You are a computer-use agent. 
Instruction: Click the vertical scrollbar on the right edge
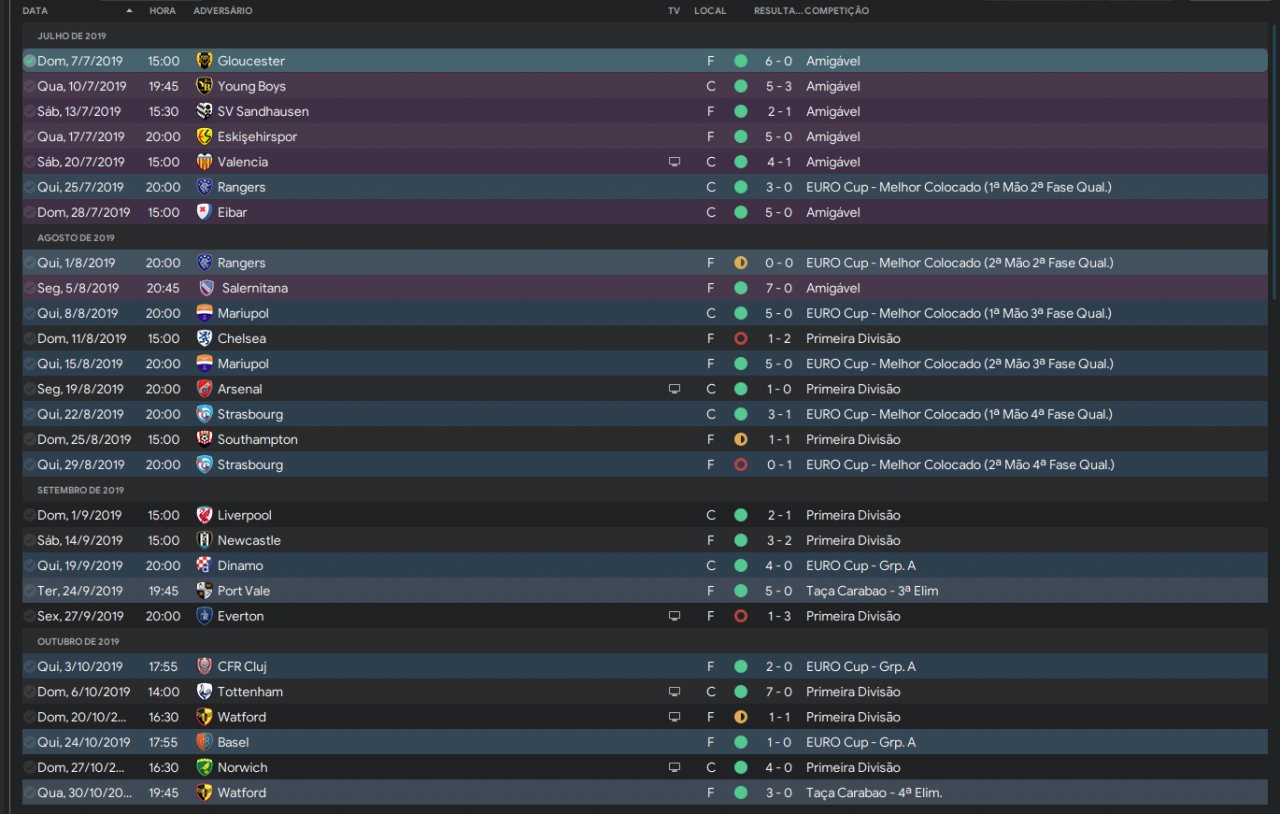tap(1274, 160)
